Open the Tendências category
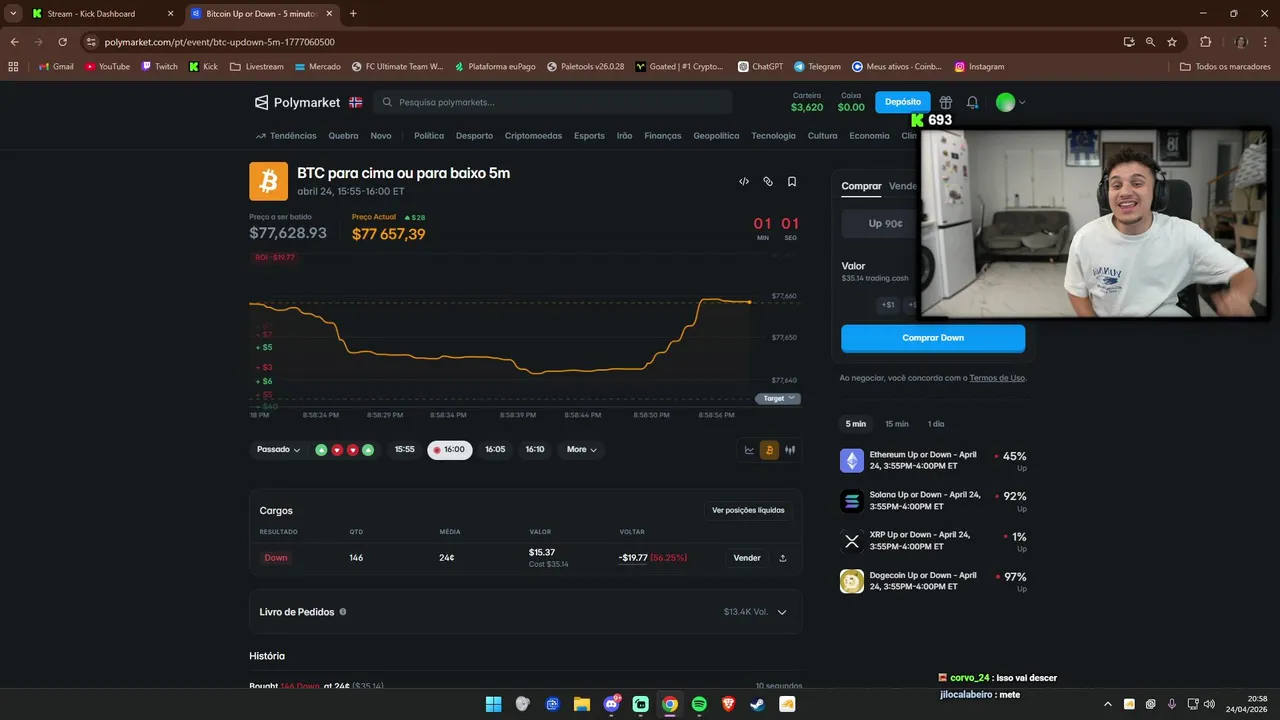Image resolution: width=1280 pixels, height=720 pixels. [x=286, y=136]
